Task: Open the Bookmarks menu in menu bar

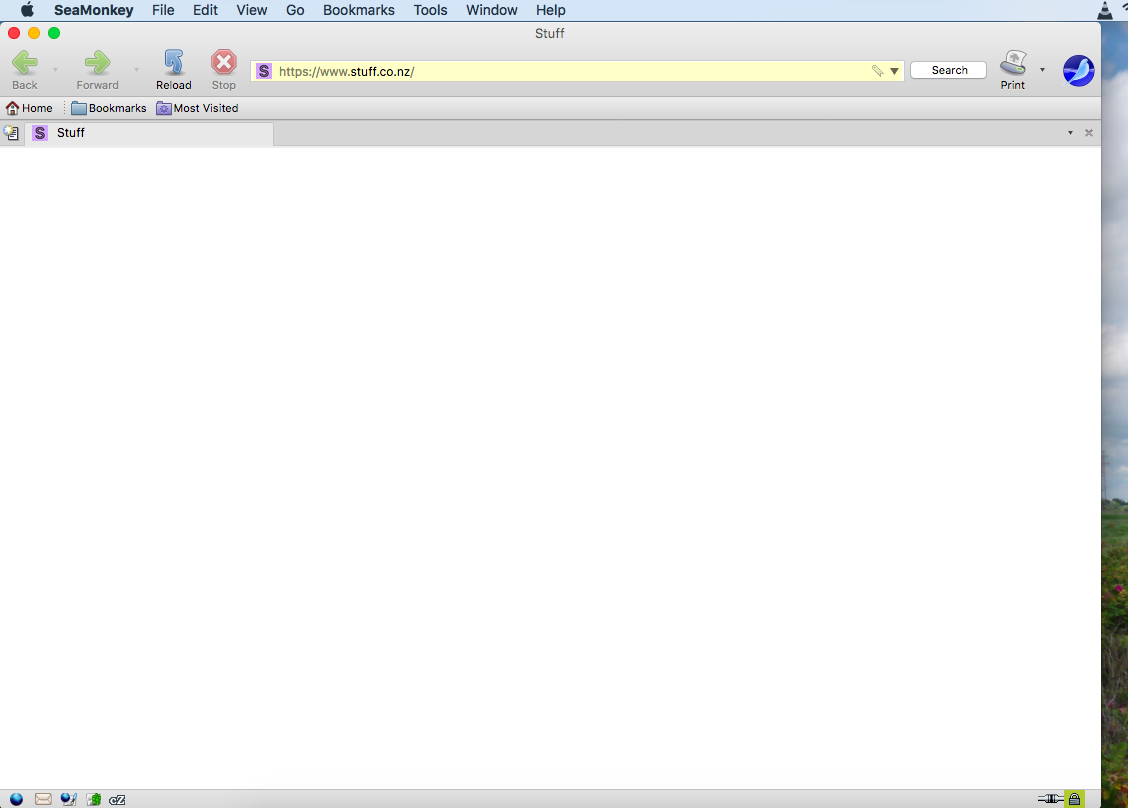Action: (358, 10)
